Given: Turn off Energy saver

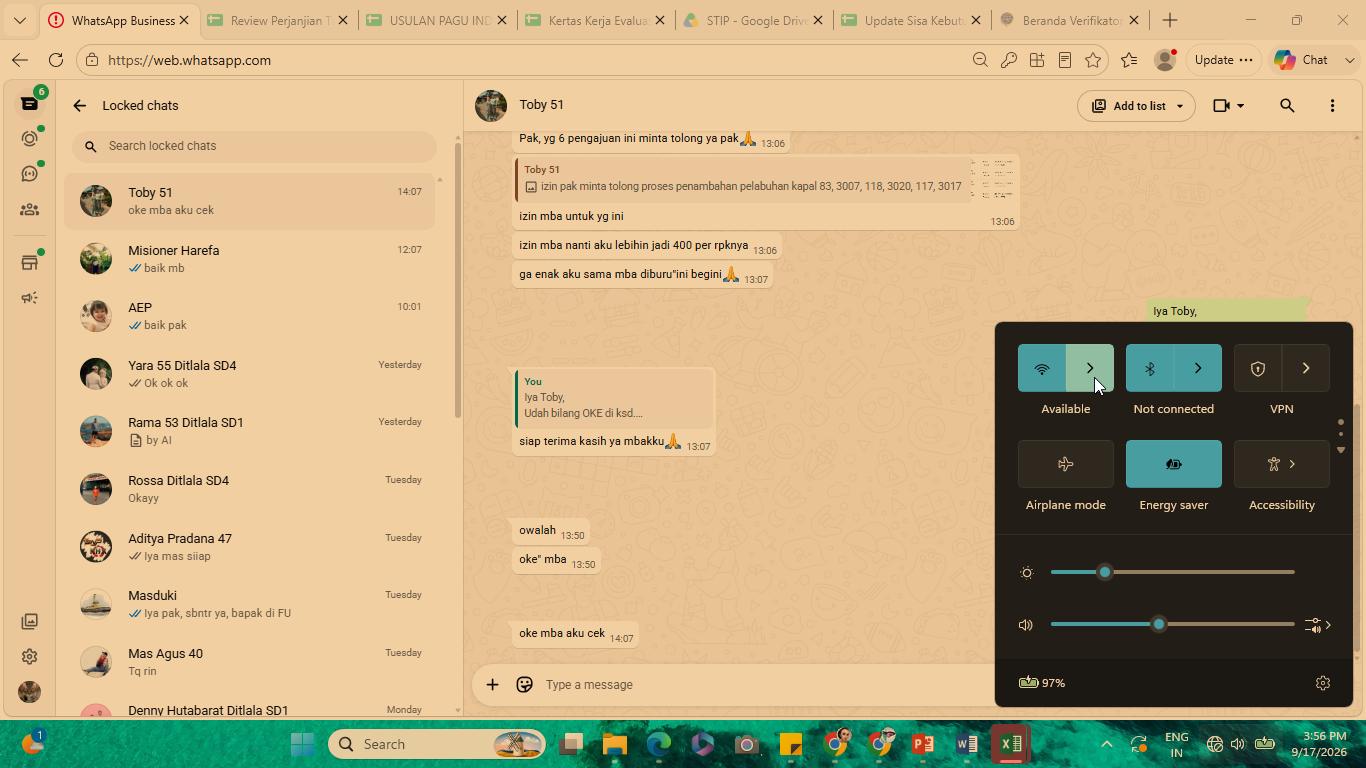Looking at the screenshot, I should [x=1173, y=464].
